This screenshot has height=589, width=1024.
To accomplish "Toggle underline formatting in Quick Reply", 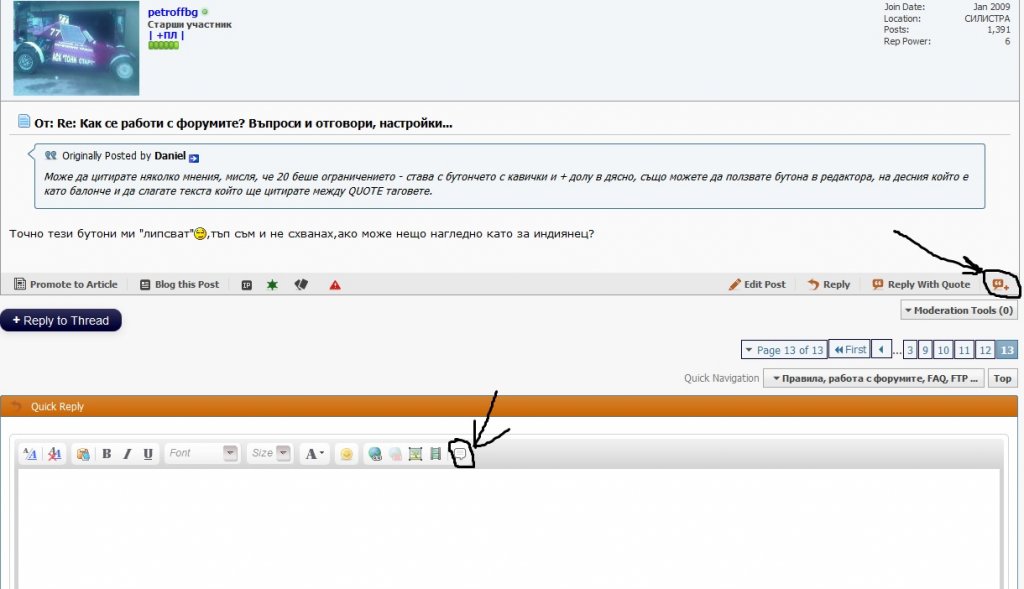I will pyautogui.click(x=148, y=454).
